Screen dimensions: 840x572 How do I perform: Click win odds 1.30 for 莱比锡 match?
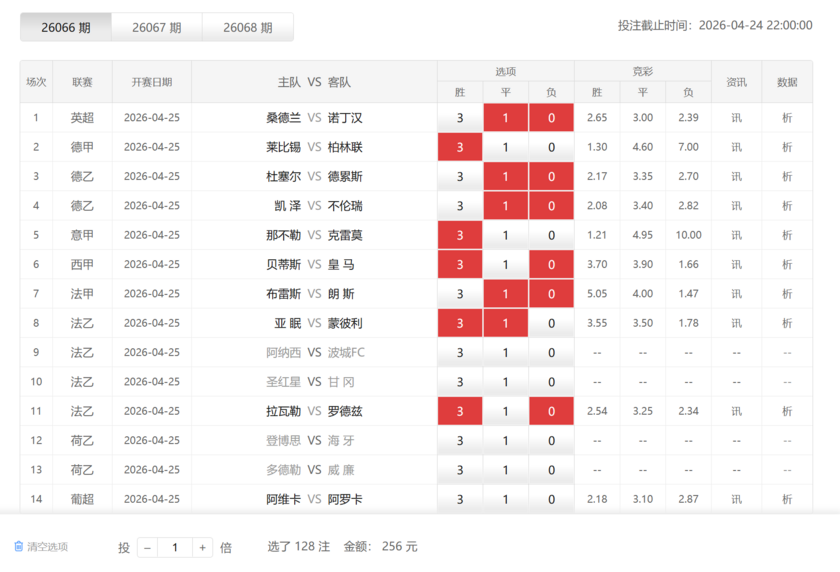[x=597, y=147]
